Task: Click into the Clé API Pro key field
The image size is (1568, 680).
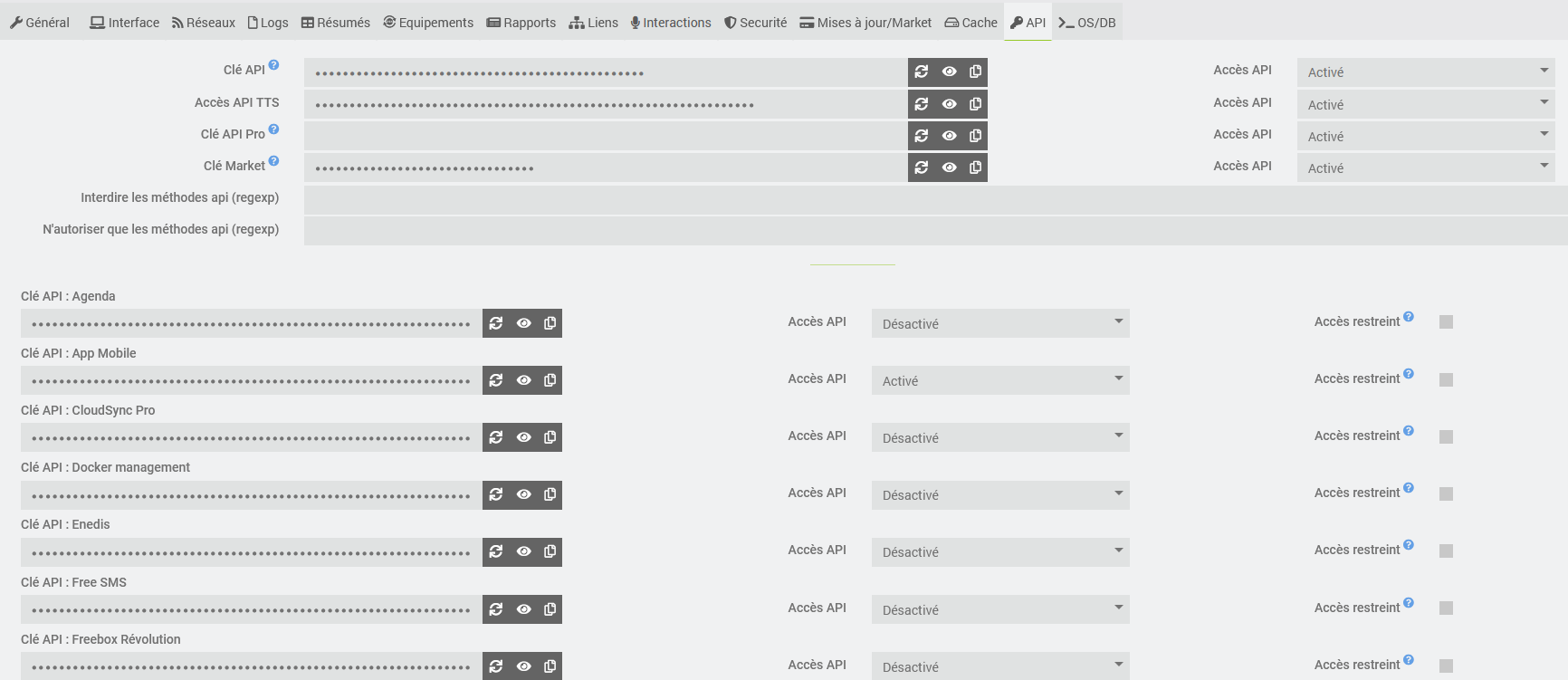Action: [x=606, y=136]
